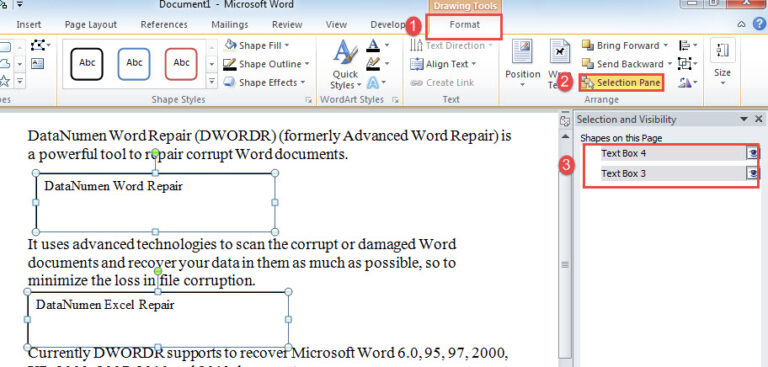768x367 pixels.
Task: Click the Send Backward icon
Action: (x=588, y=64)
